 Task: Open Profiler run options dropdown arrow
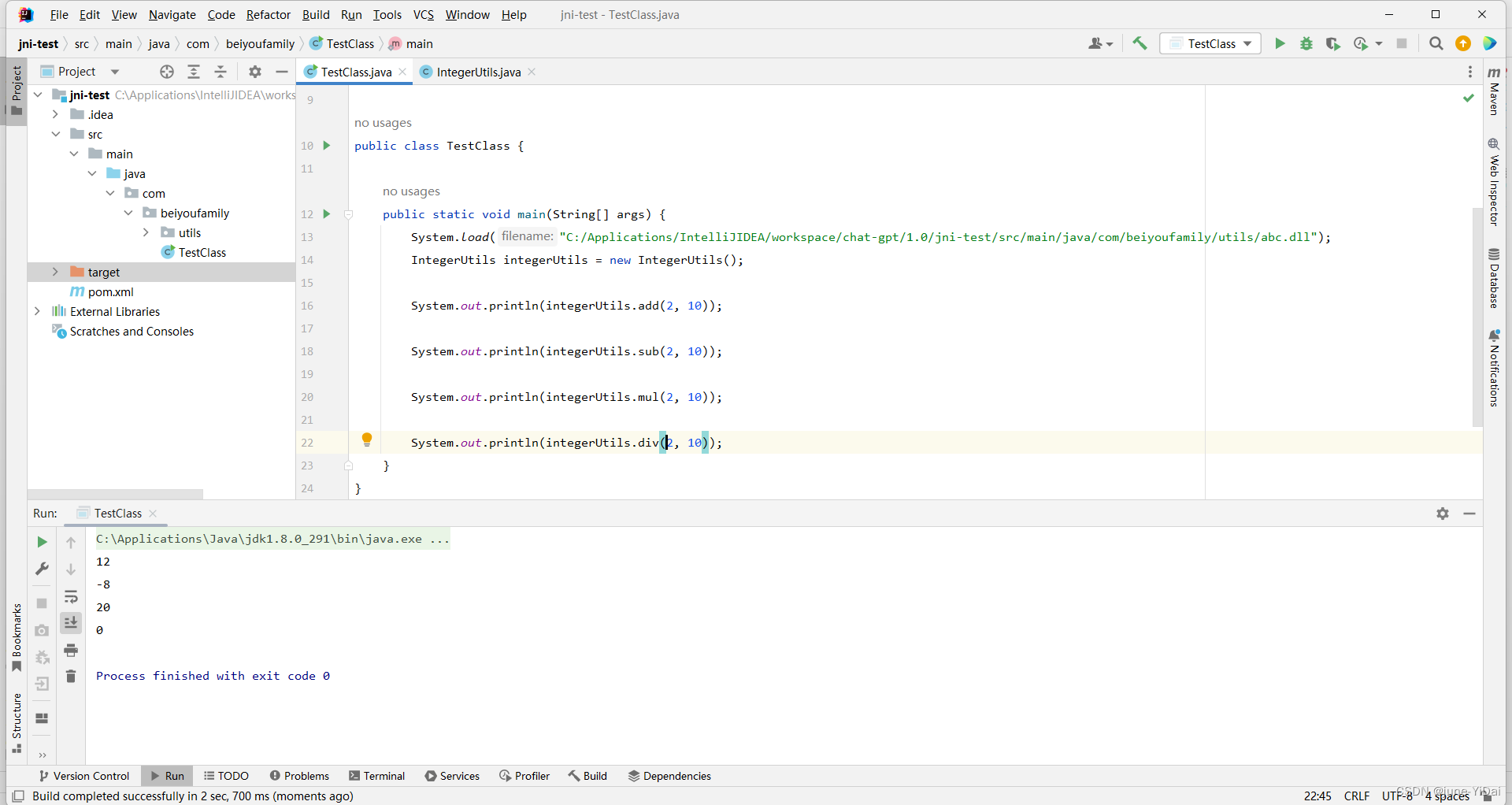pyautogui.click(x=1379, y=44)
